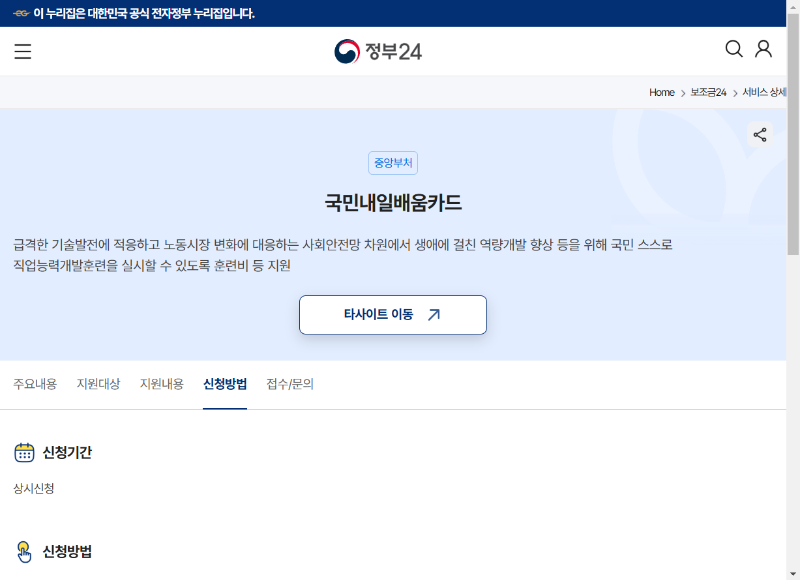Viewport: 800px width, 580px height.
Task: Click the 중앙부처 badge
Action: point(393,163)
